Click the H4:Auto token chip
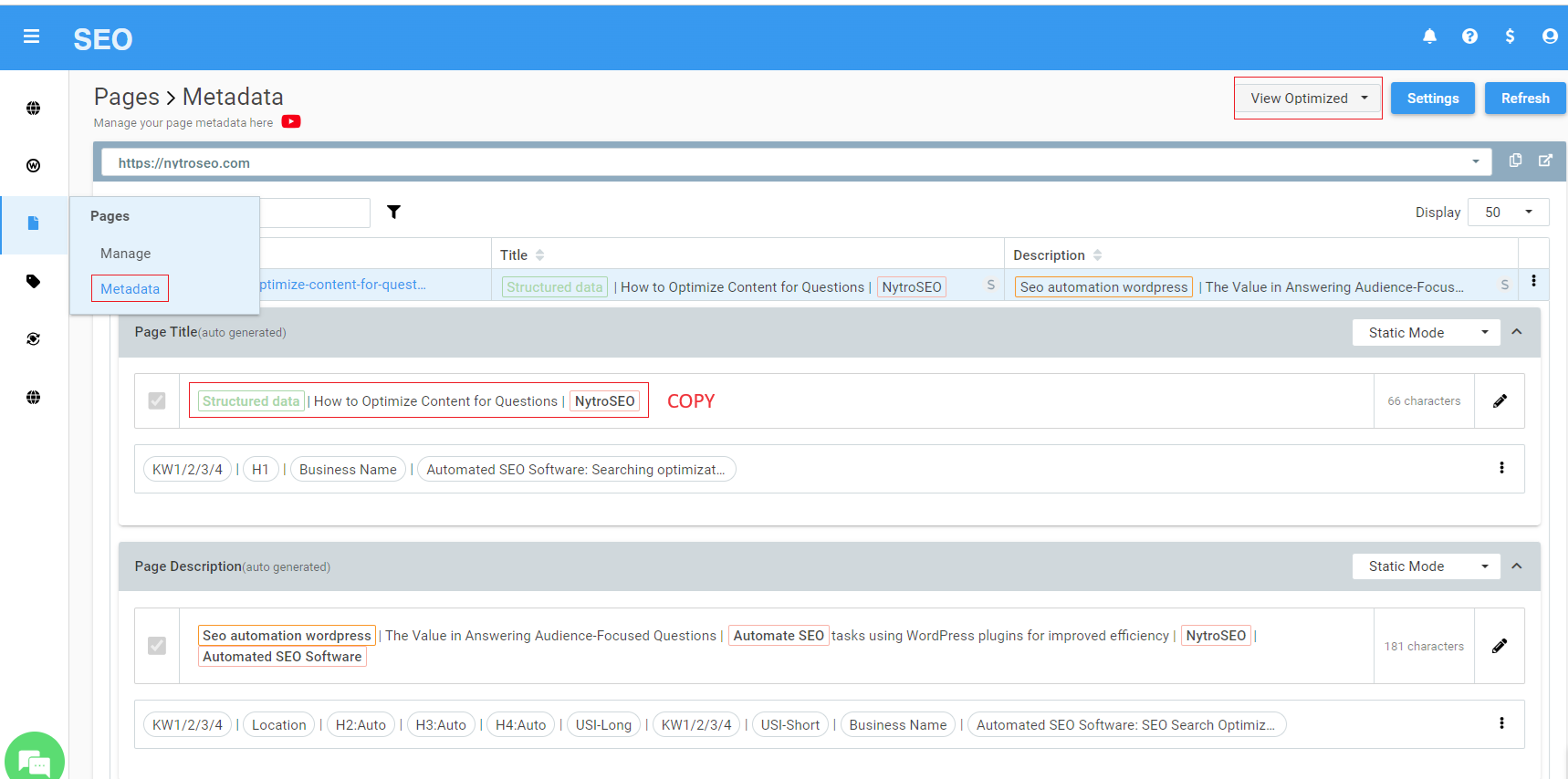 [x=520, y=725]
